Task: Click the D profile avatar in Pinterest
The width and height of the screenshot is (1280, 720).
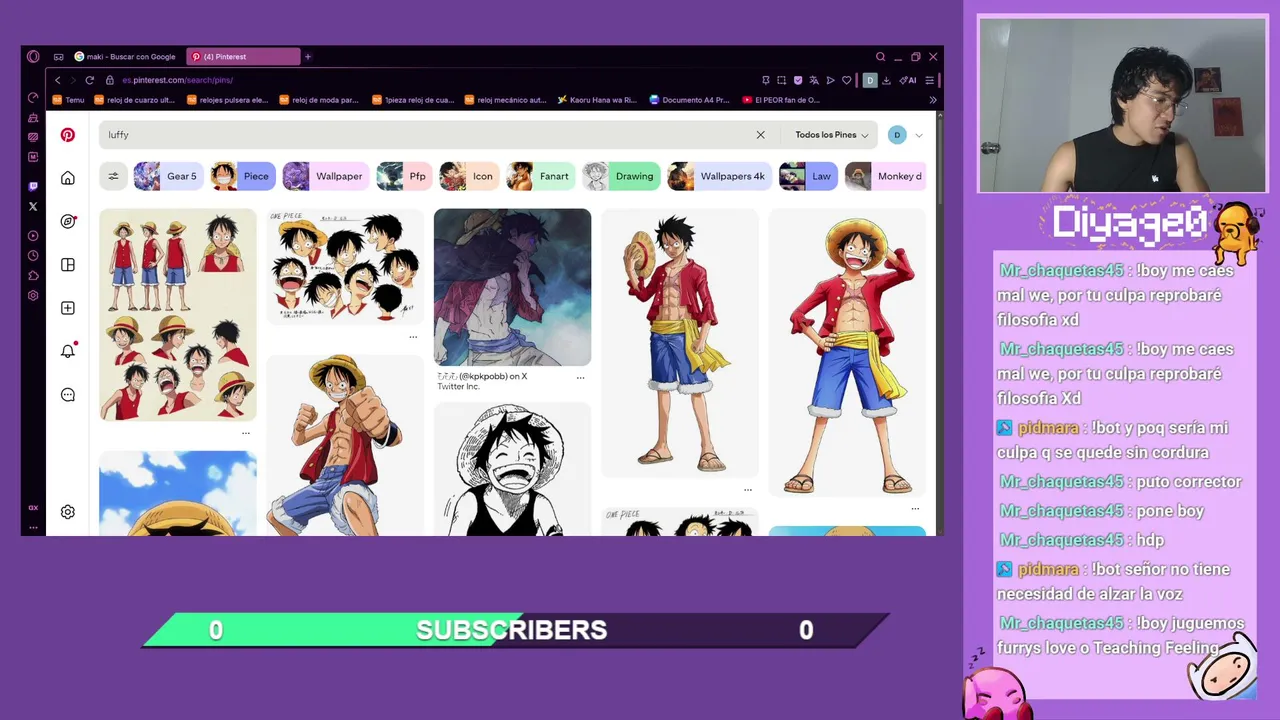Action: click(897, 135)
